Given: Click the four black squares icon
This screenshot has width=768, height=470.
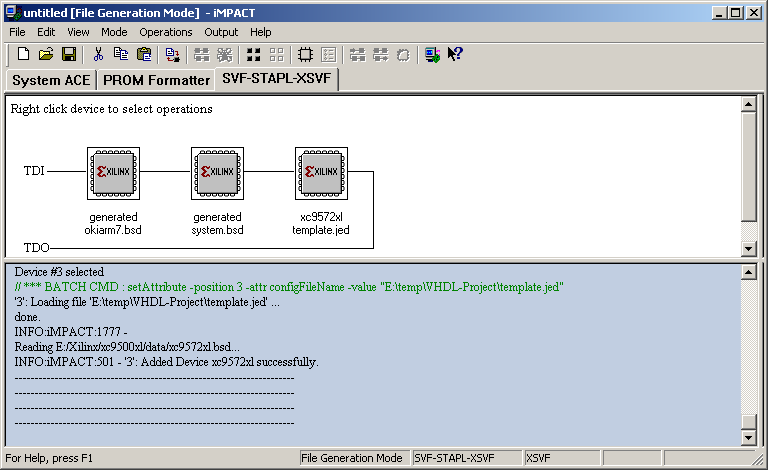Looking at the screenshot, I should (x=253, y=54).
